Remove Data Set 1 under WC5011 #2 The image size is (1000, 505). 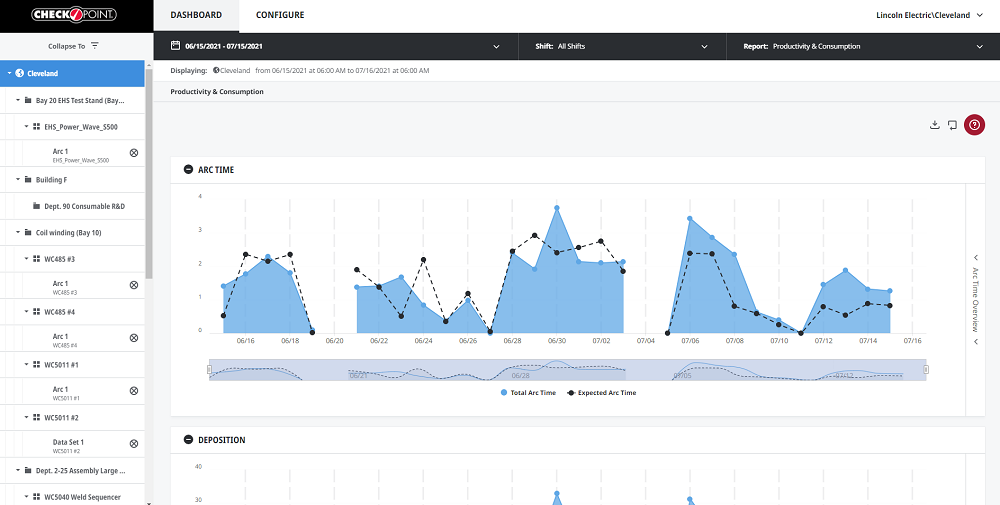pos(134,444)
